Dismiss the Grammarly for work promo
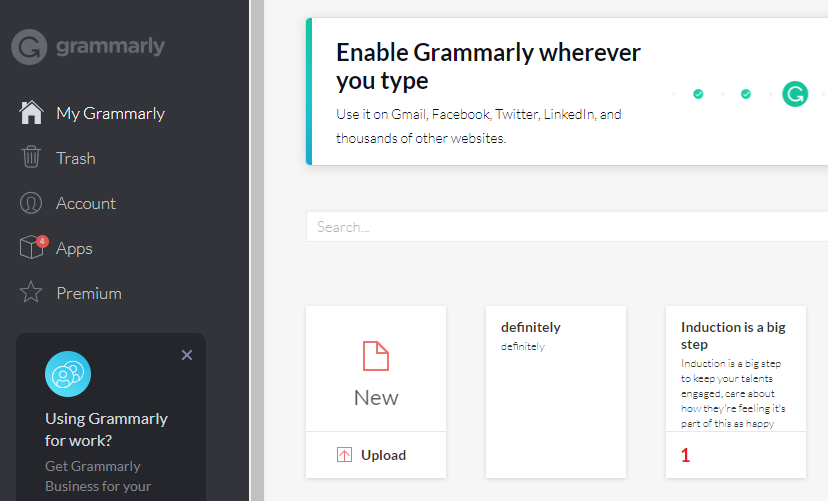 (187, 355)
